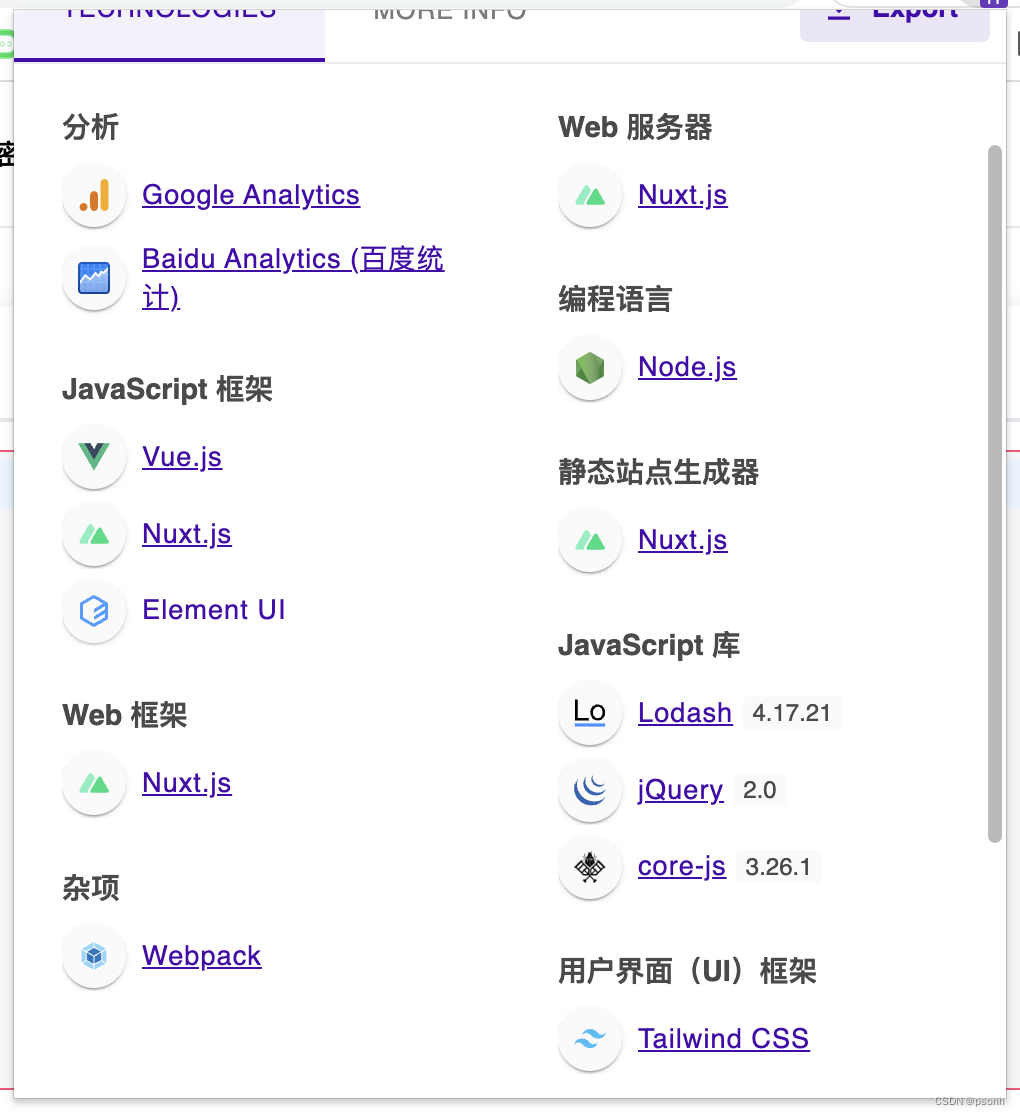Switch to the More Info tab

[x=450, y=13]
